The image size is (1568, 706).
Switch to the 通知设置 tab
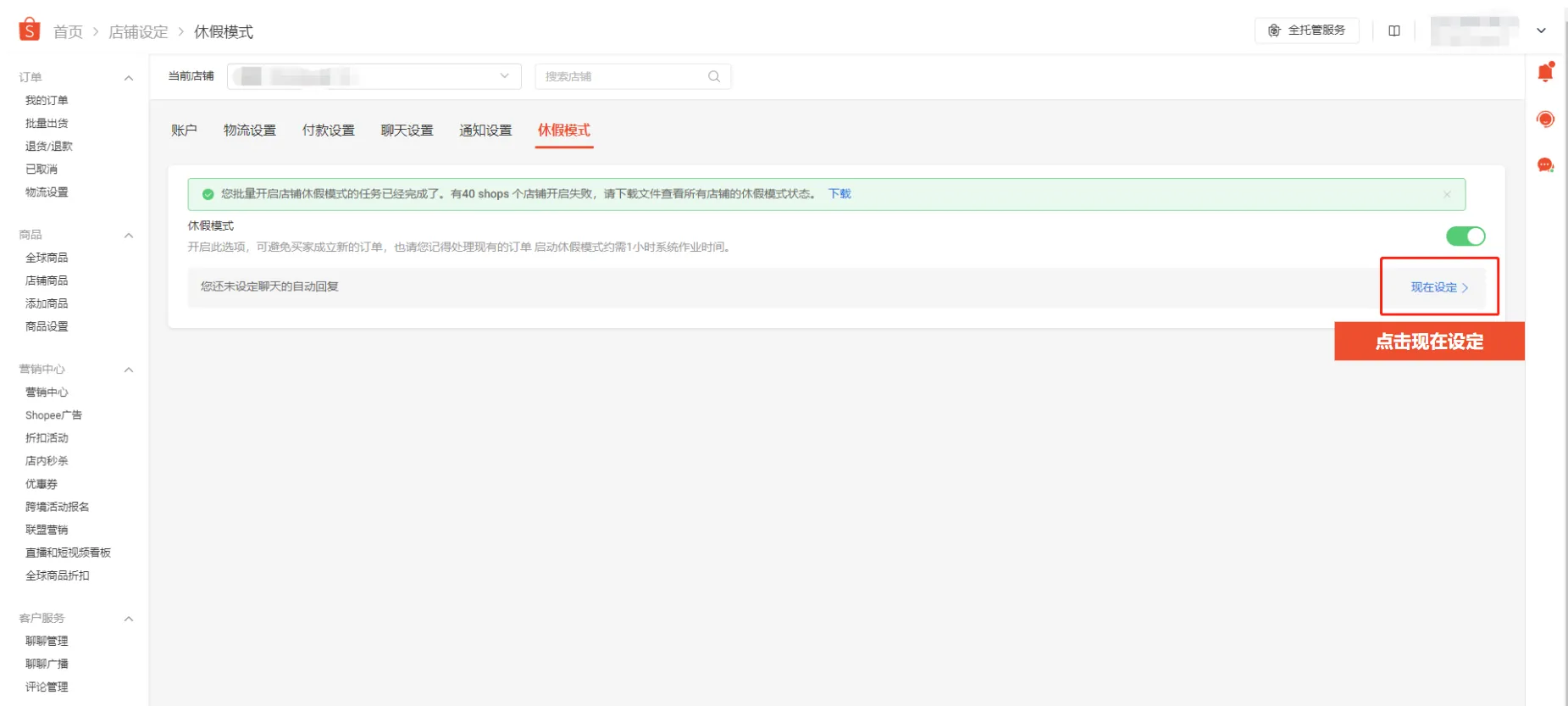point(486,131)
